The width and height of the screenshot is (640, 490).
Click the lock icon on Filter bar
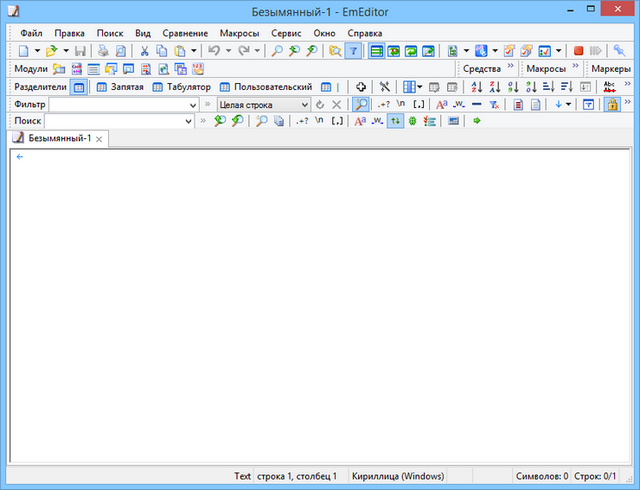click(612, 104)
